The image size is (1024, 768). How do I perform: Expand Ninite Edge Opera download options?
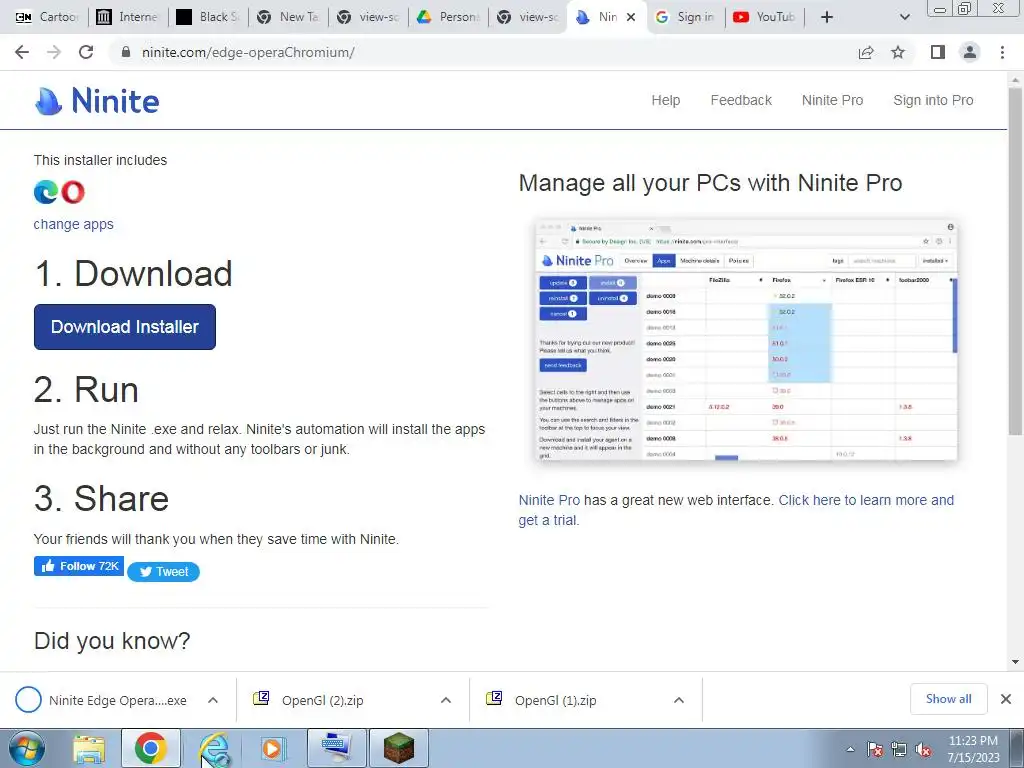213,700
